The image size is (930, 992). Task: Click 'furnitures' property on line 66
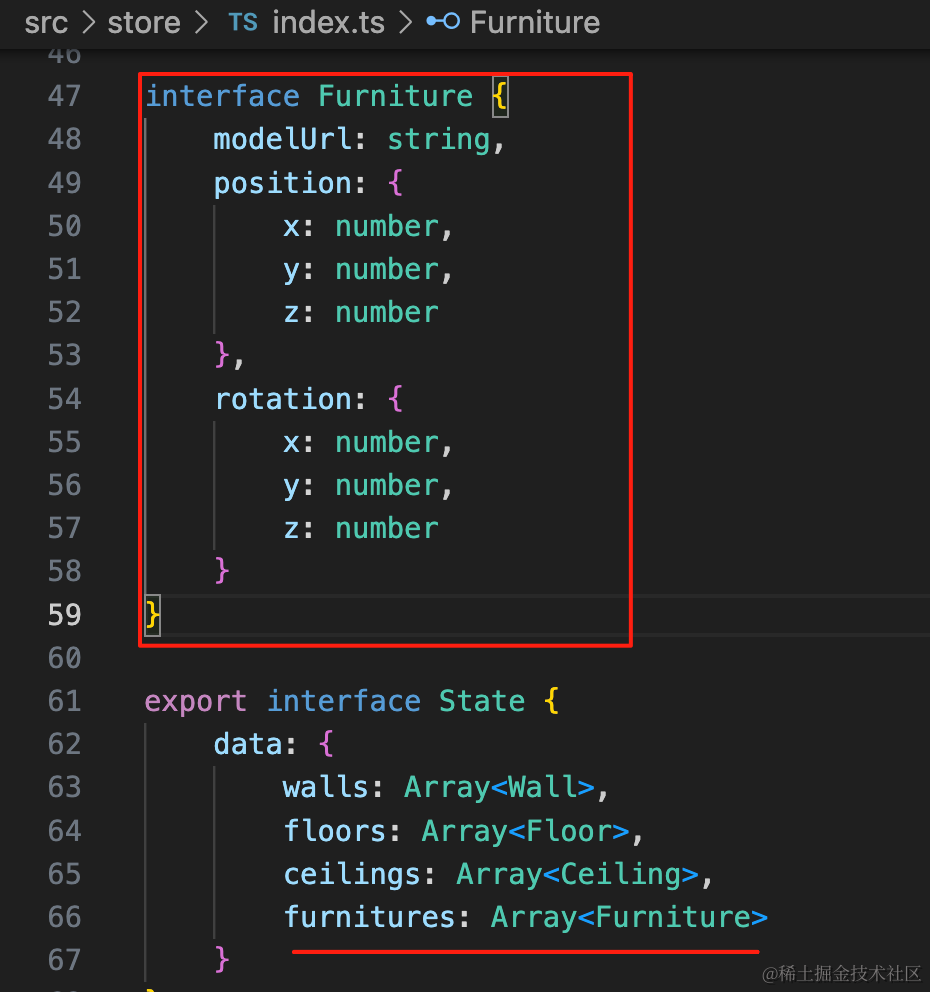[x=369, y=917]
